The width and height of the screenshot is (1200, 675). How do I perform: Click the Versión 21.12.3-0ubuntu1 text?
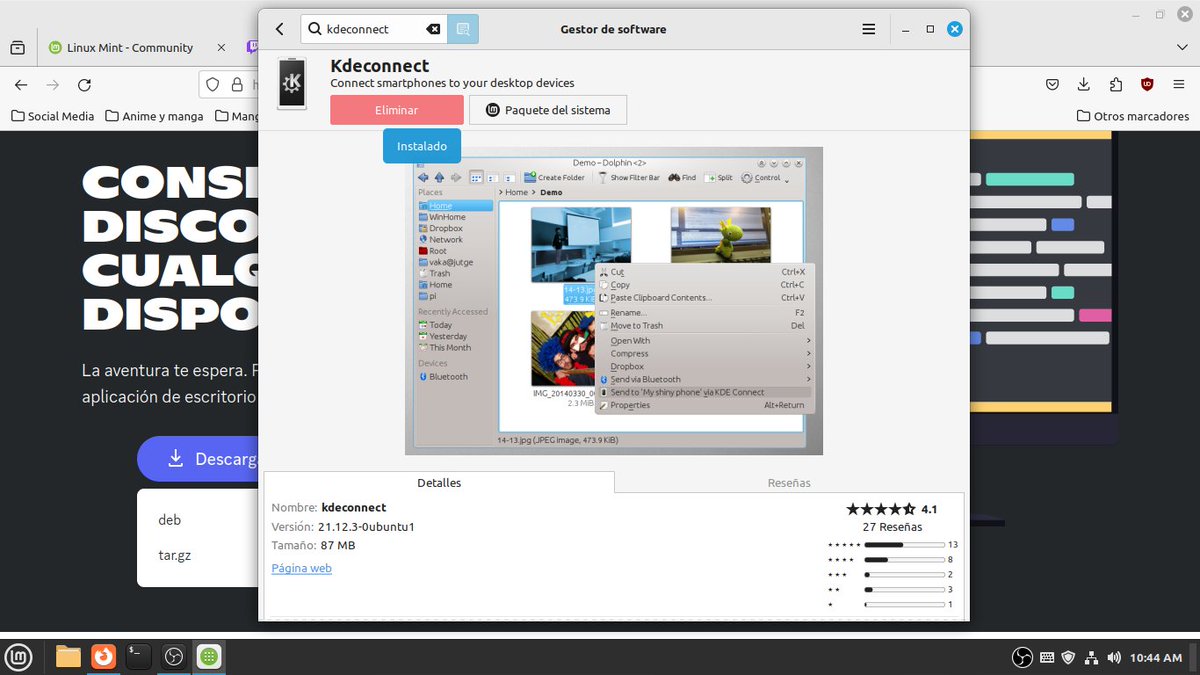[343, 526]
